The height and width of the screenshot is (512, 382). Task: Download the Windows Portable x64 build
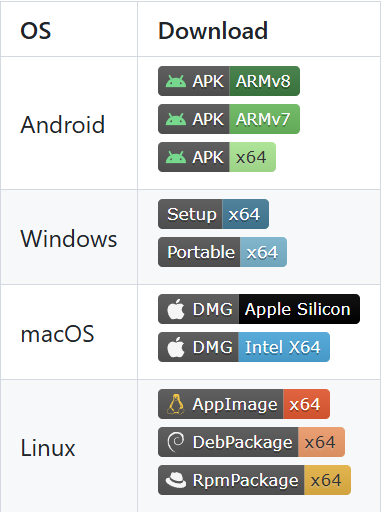tap(222, 252)
